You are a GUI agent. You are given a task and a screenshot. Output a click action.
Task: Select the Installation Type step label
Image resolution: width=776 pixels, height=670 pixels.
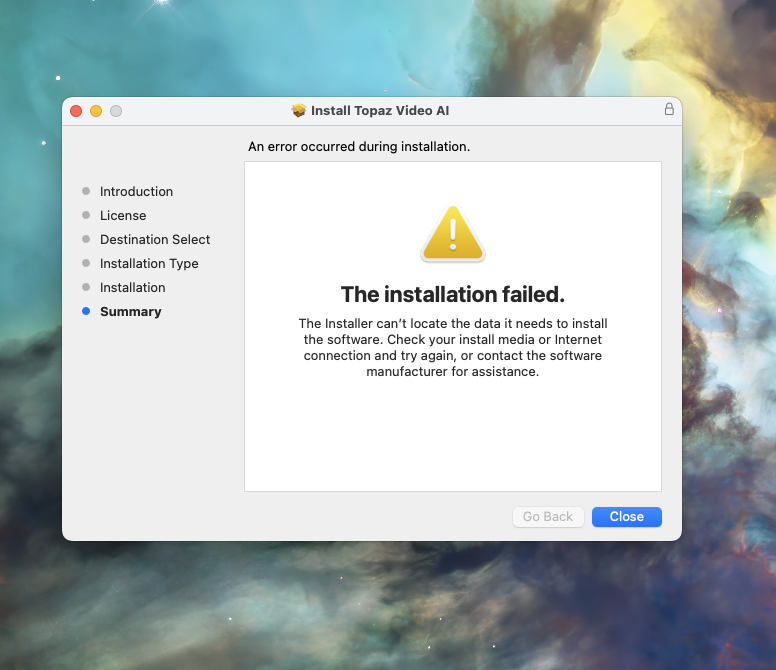click(149, 263)
